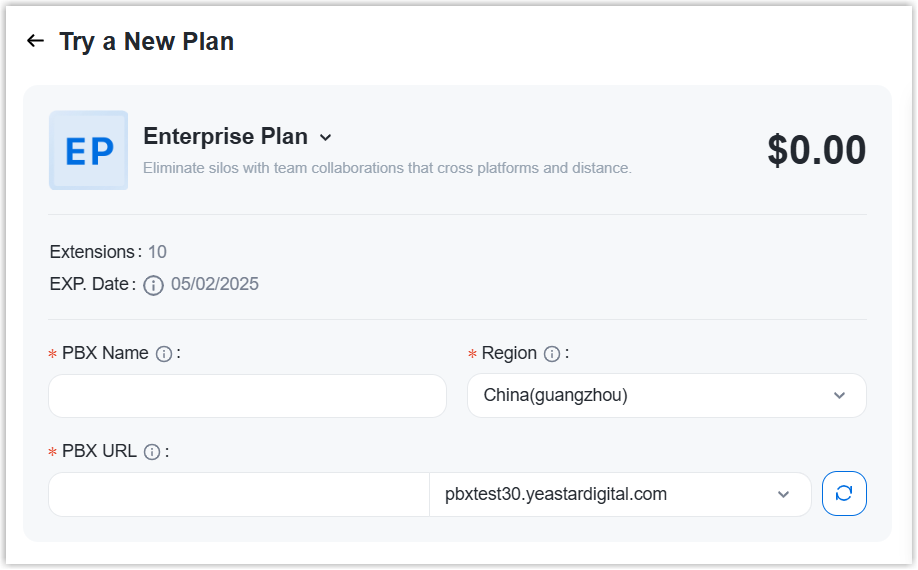This screenshot has height=570, width=918.
Task: Click the info icon beside Region
Action: point(551,354)
